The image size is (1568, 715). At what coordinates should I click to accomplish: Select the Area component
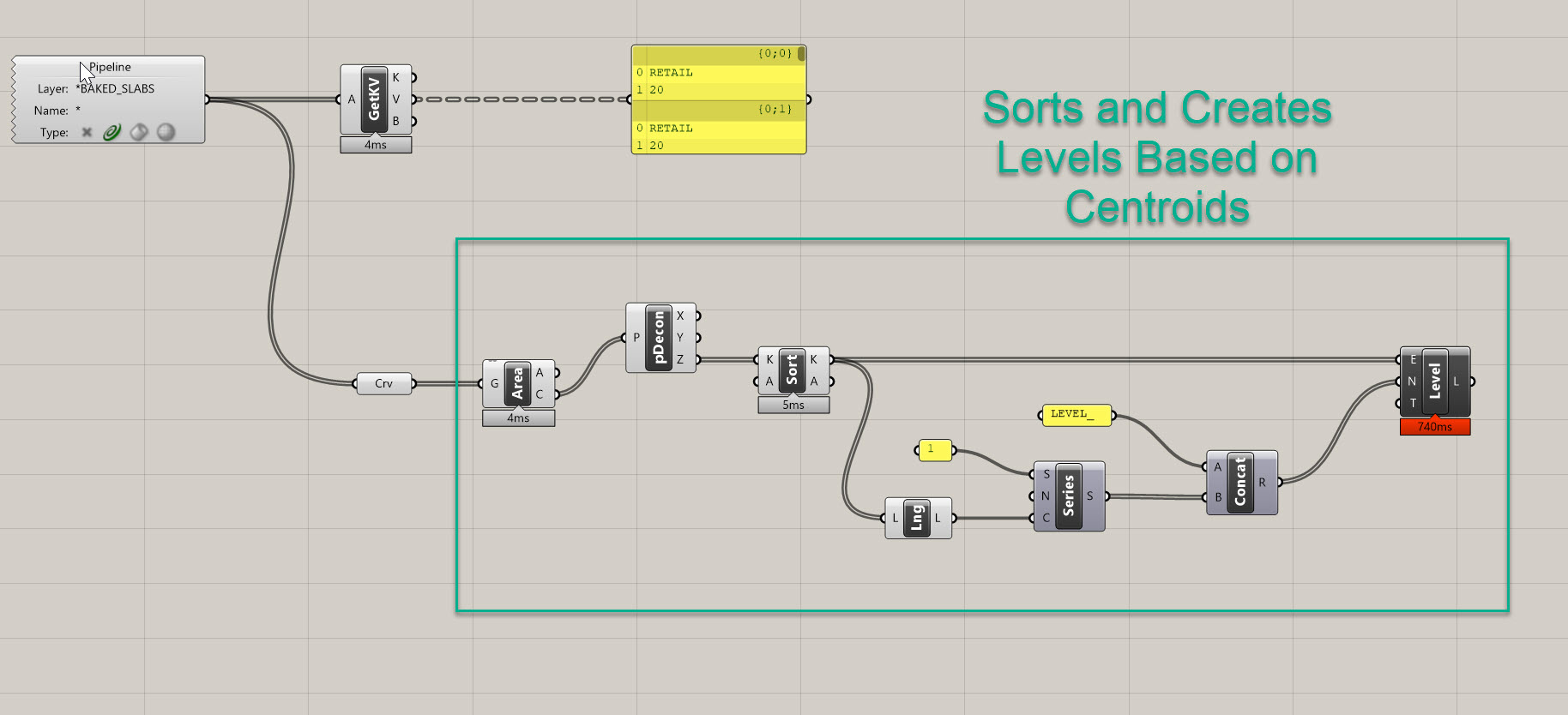tap(517, 383)
